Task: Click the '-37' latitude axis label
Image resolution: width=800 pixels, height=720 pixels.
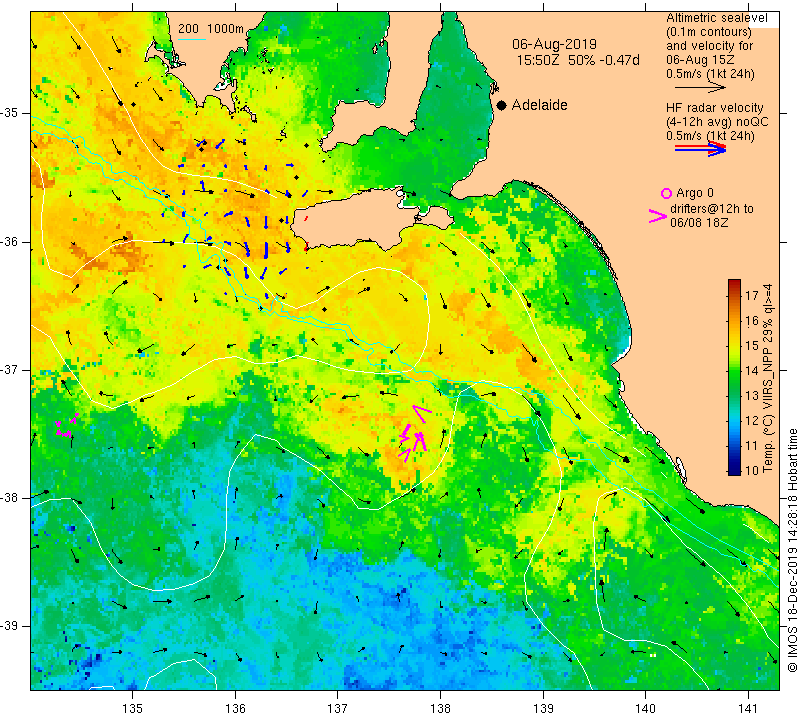Action: coord(9,369)
